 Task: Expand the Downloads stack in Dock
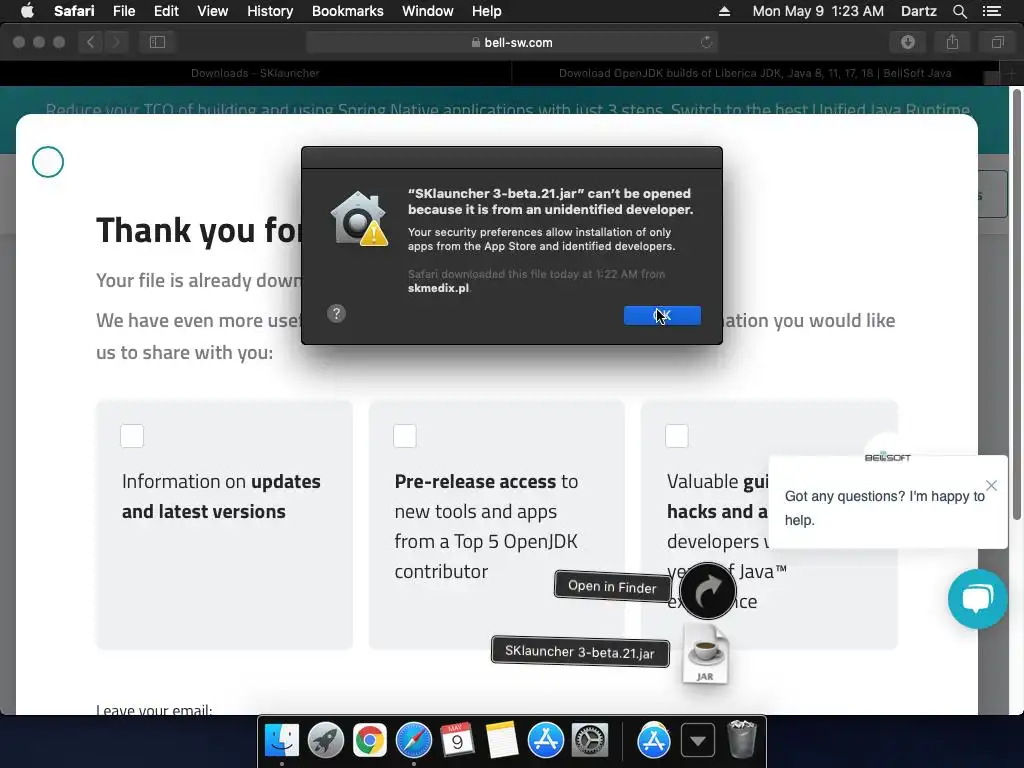[697, 741]
